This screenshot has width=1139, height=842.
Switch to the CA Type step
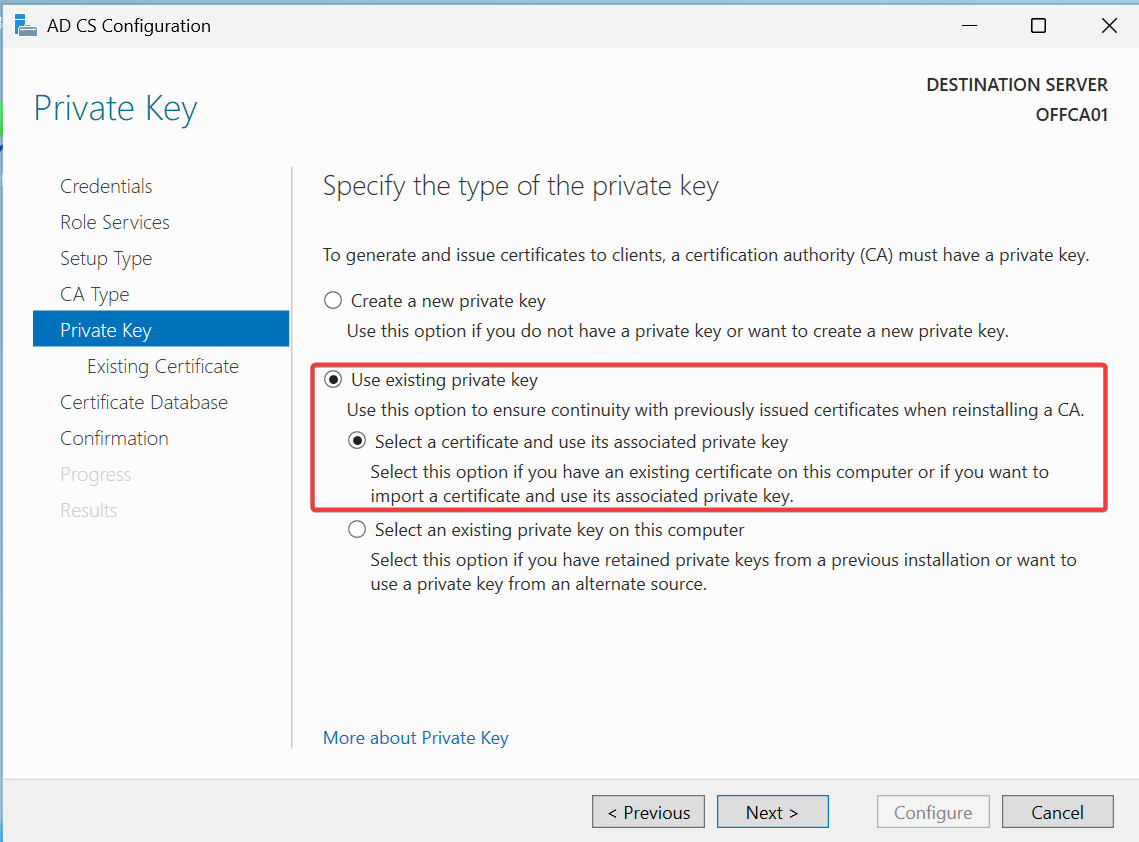95,295
